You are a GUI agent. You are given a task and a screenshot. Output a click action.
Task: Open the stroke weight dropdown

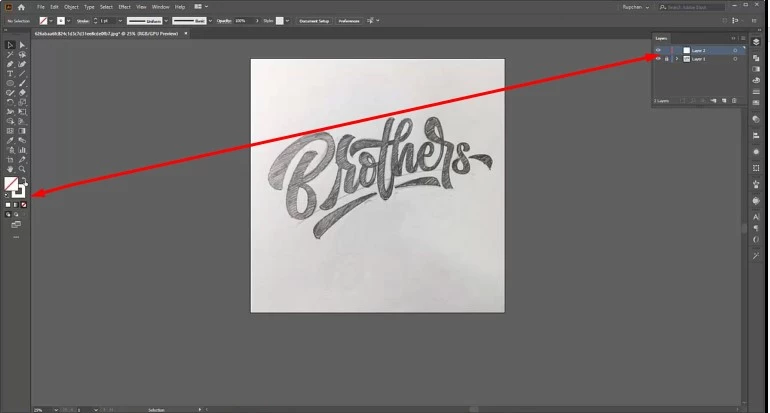point(120,21)
